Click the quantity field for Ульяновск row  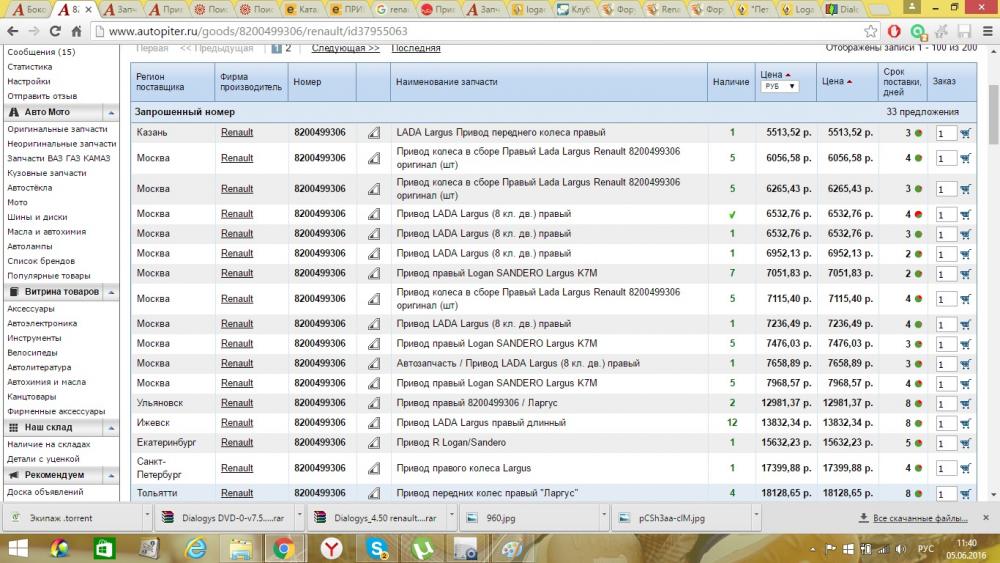click(x=945, y=404)
